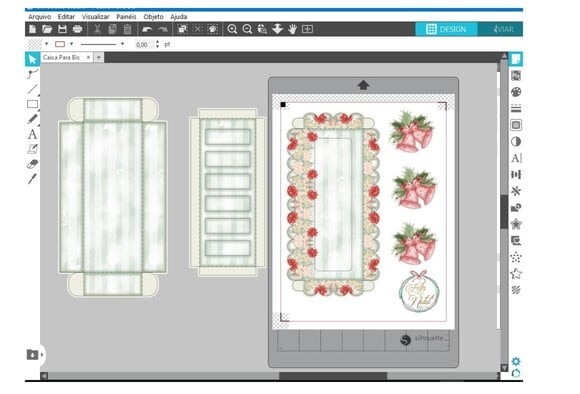Open the fill pattern dropdown arrow
Image resolution: width=580 pixels, height=394 pixels.
click(46, 44)
